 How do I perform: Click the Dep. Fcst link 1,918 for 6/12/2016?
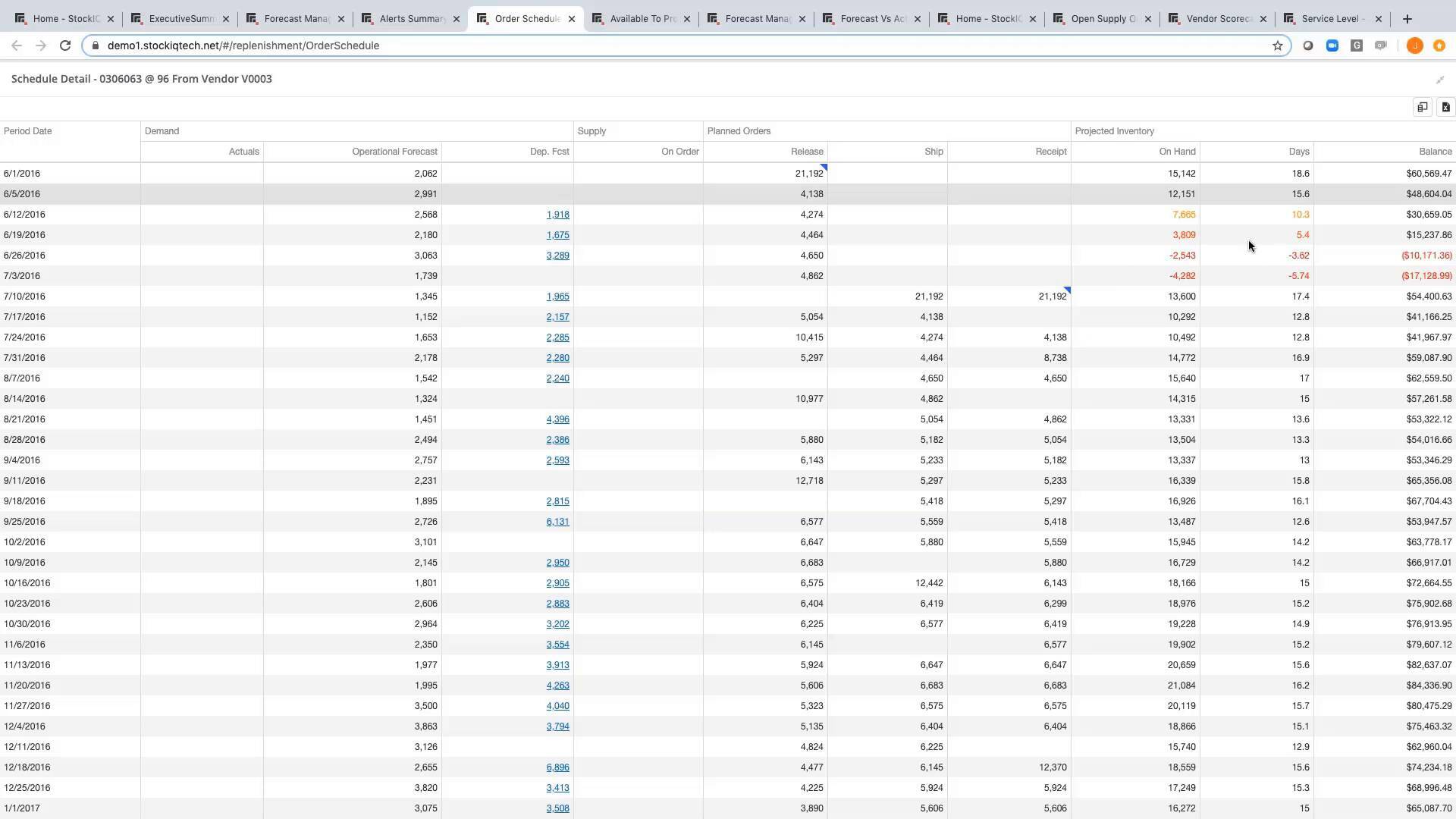(558, 215)
